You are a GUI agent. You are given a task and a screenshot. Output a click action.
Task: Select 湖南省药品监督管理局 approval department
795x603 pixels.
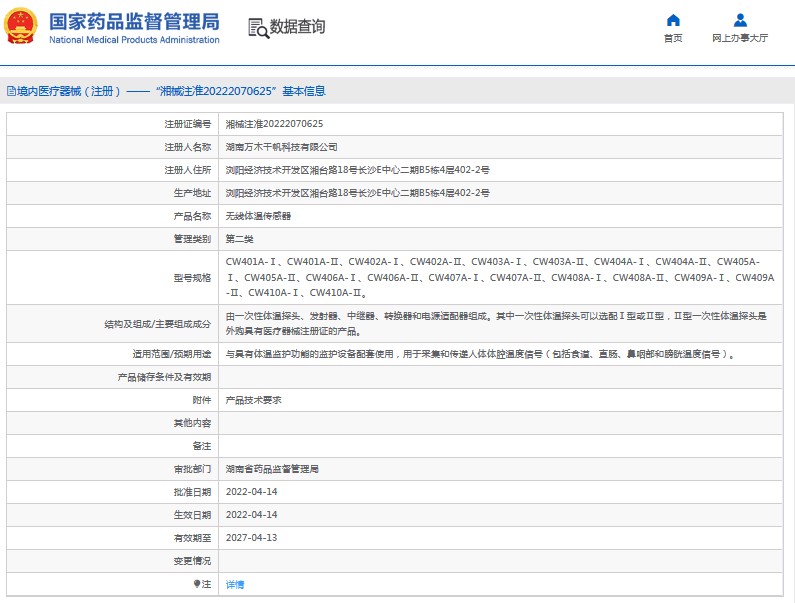pos(272,469)
